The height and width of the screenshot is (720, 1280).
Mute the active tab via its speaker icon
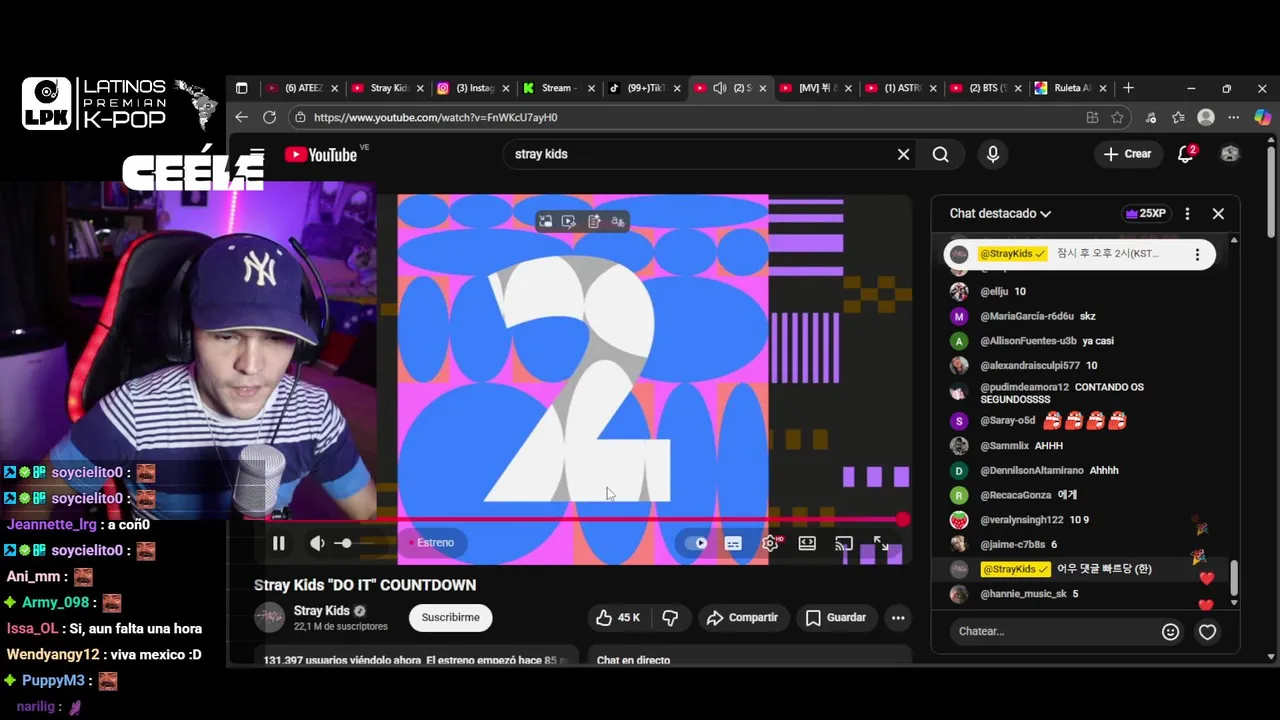click(719, 88)
